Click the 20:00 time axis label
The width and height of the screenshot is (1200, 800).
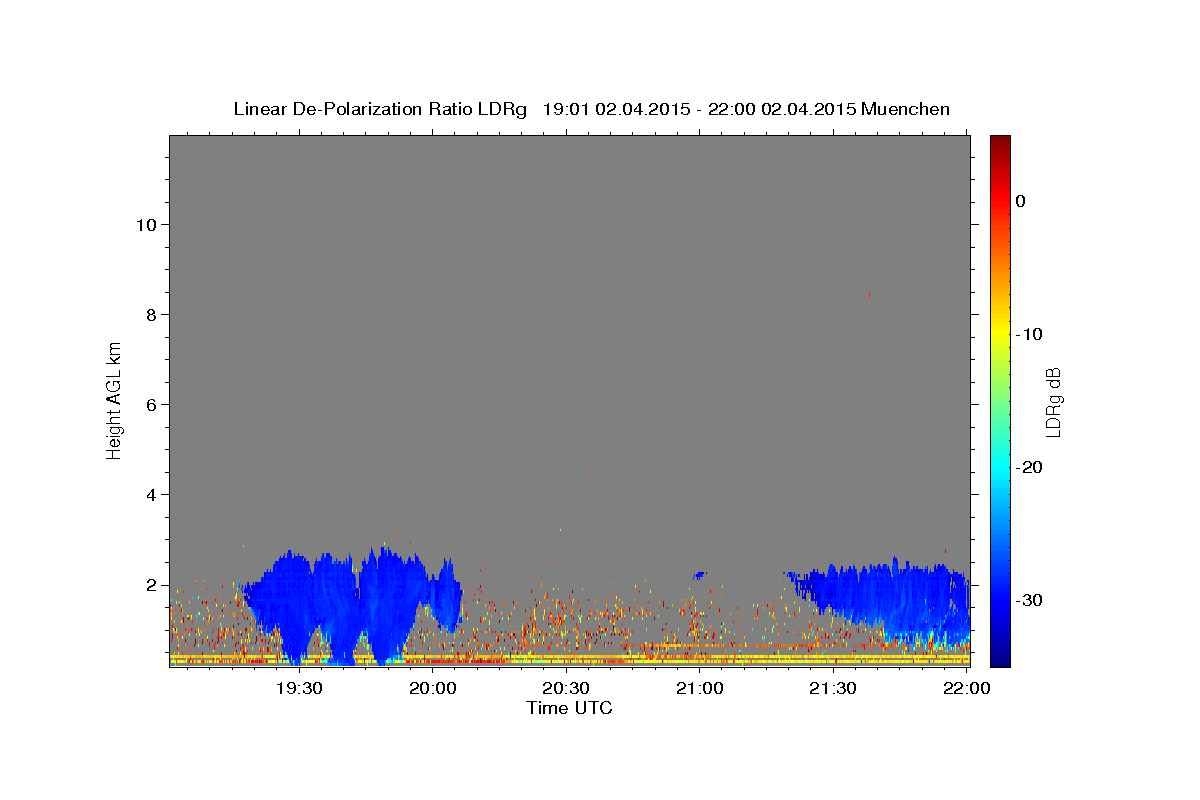coord(433,688)
